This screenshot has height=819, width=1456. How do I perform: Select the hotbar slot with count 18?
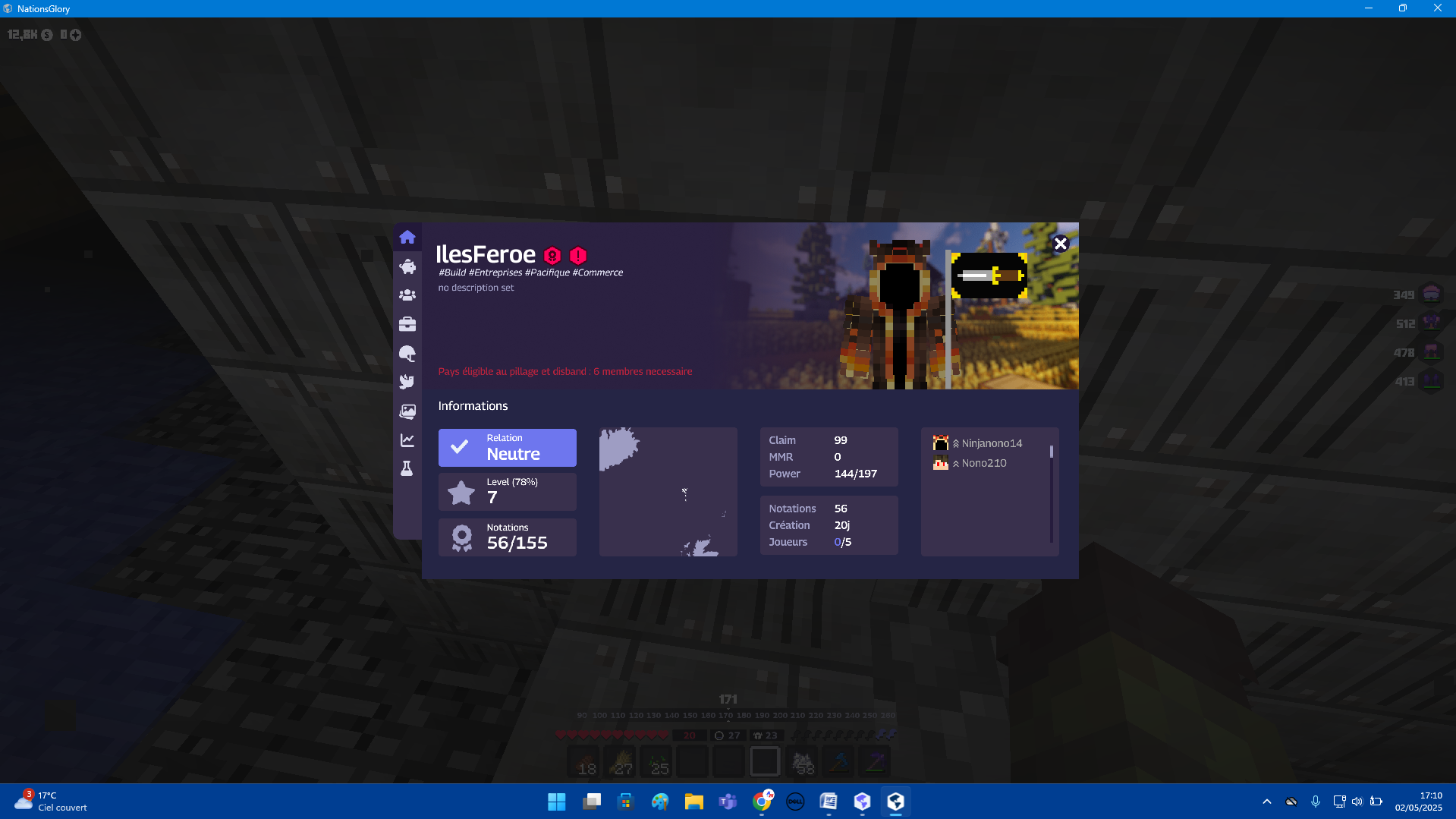click(x=583, y=761)
